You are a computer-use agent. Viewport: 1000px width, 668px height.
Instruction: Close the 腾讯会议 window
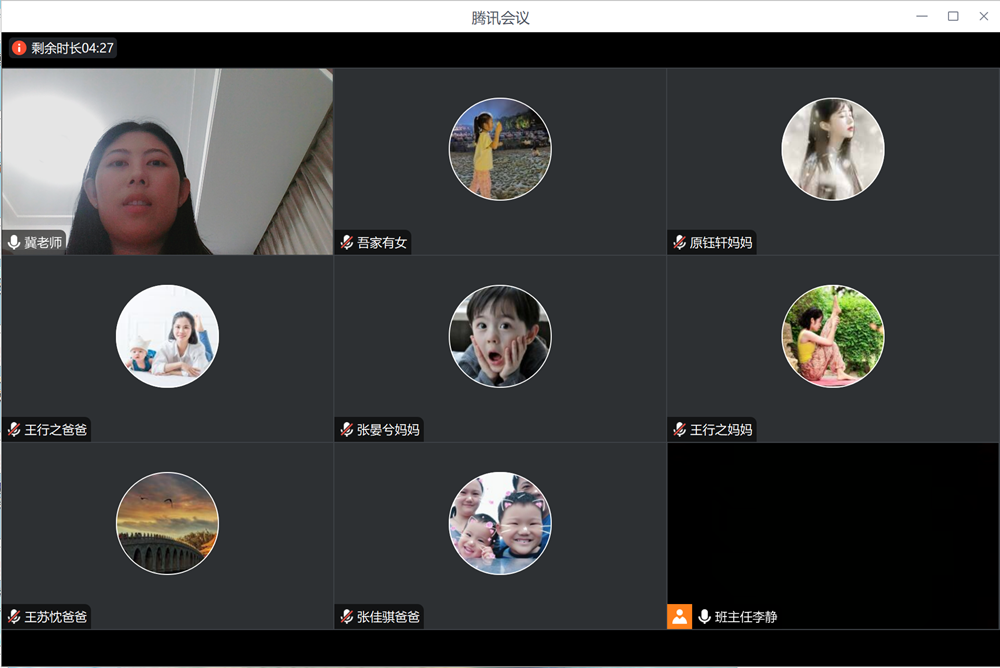pyautogui.click(x=983, y=16)
